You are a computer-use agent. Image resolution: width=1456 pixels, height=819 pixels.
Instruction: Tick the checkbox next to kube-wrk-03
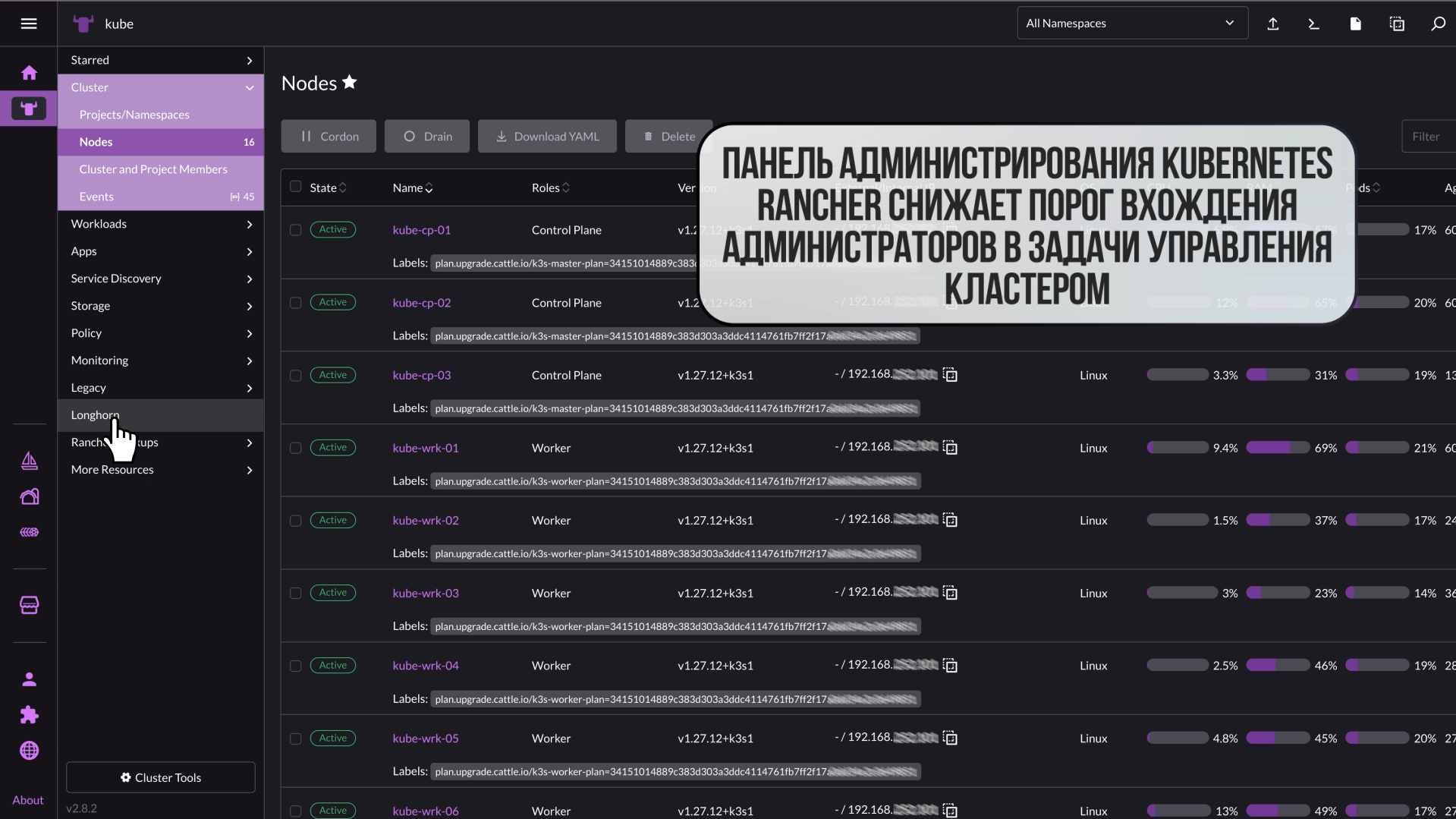[295, 593]
